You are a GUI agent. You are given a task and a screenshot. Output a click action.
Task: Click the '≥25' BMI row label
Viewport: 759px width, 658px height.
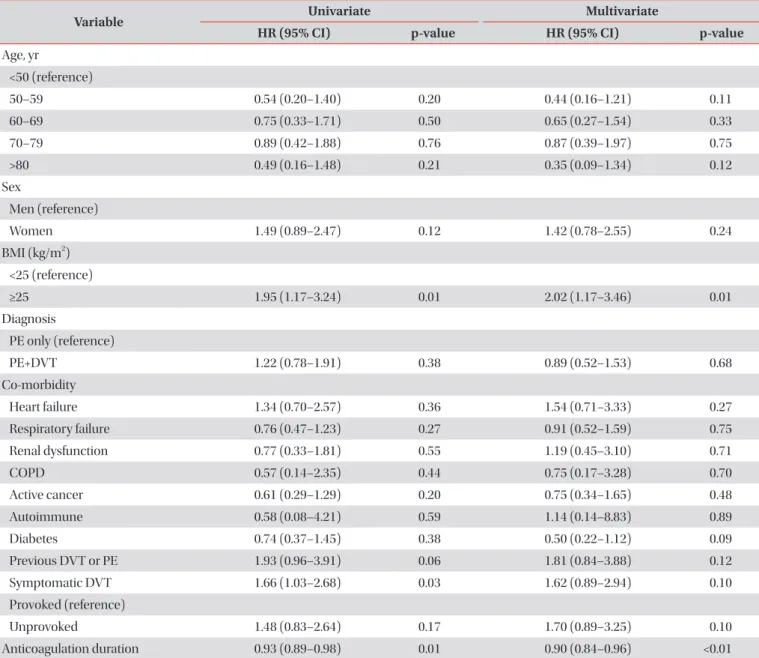point(19,297)
